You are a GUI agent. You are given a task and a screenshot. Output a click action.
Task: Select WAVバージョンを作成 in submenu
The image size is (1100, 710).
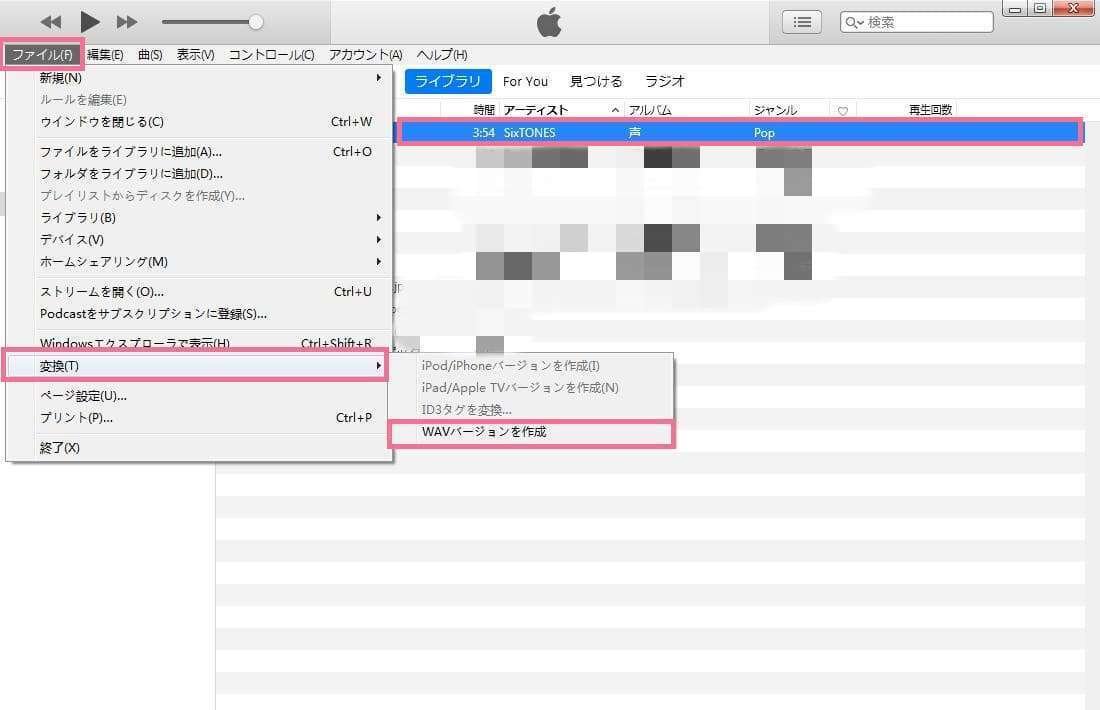click(532, 432)
